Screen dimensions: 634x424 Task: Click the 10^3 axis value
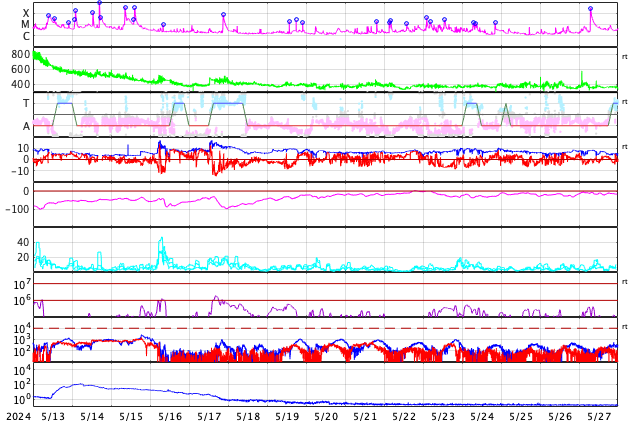point(22,340)
